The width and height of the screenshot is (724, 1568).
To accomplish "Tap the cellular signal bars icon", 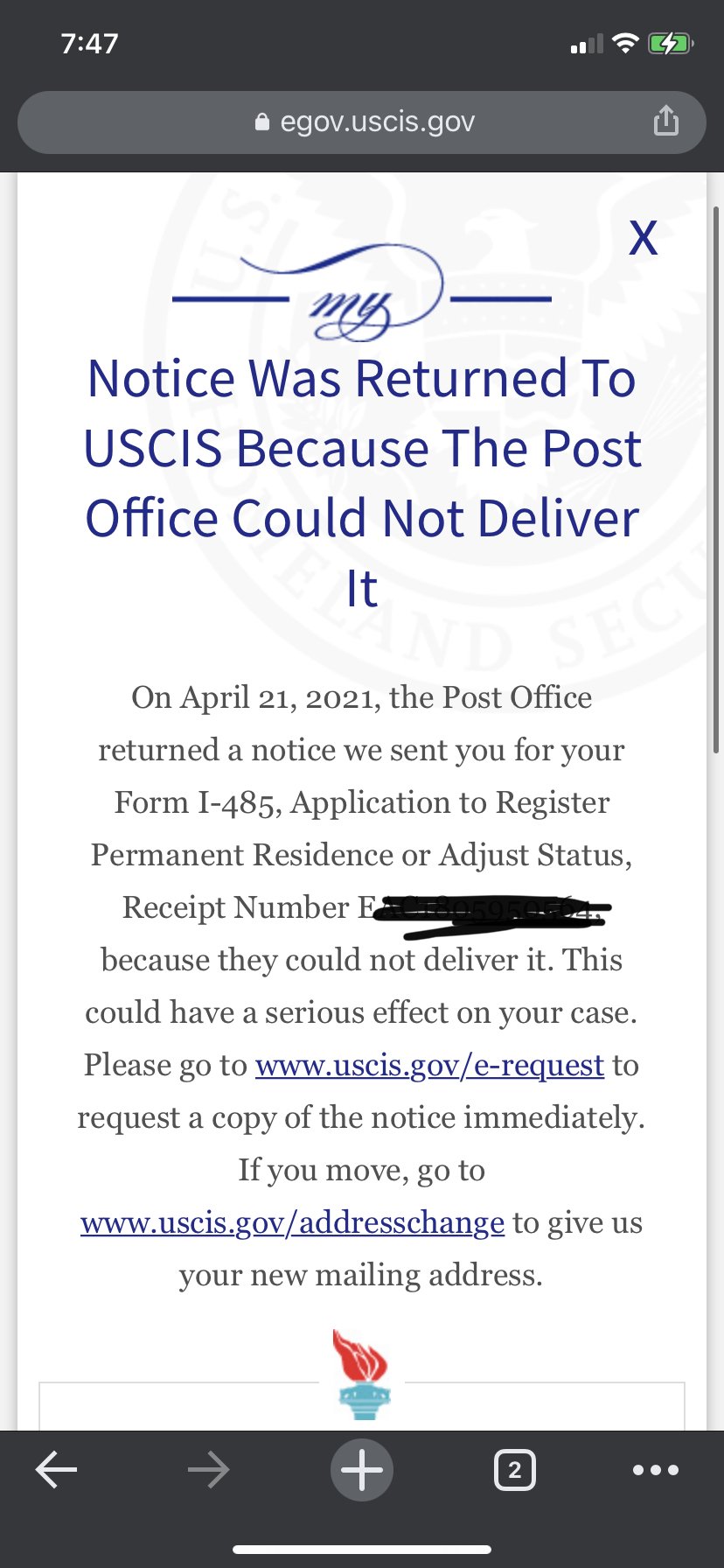I will coord(587,44).
